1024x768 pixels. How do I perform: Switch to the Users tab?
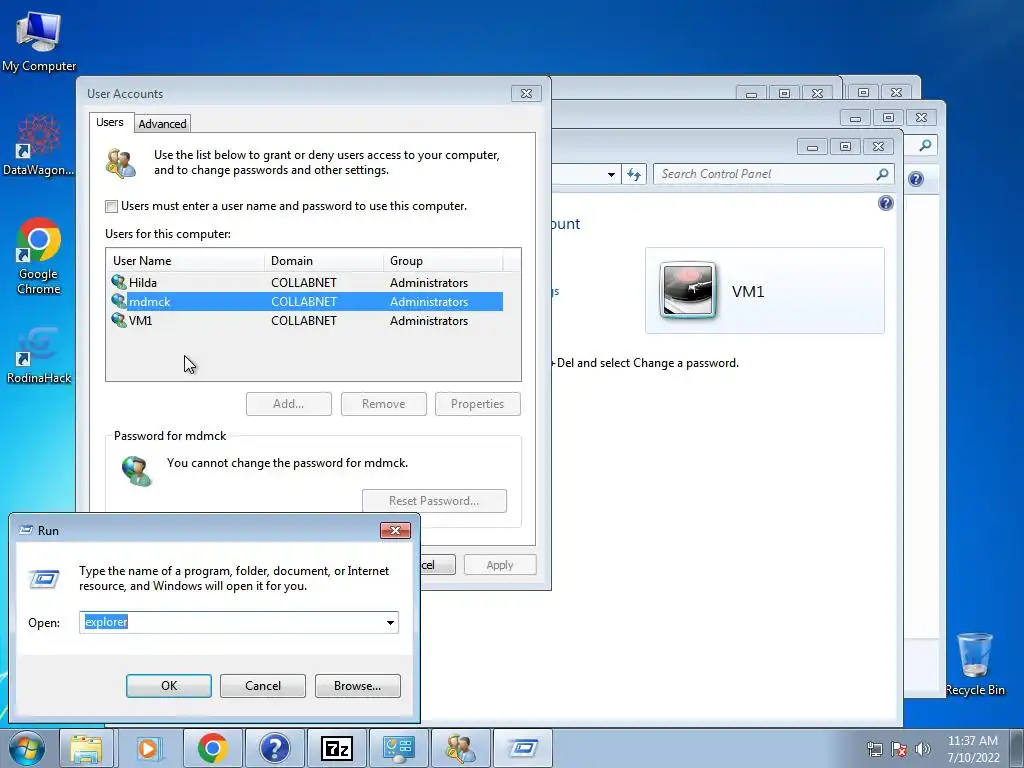point(110,122)
